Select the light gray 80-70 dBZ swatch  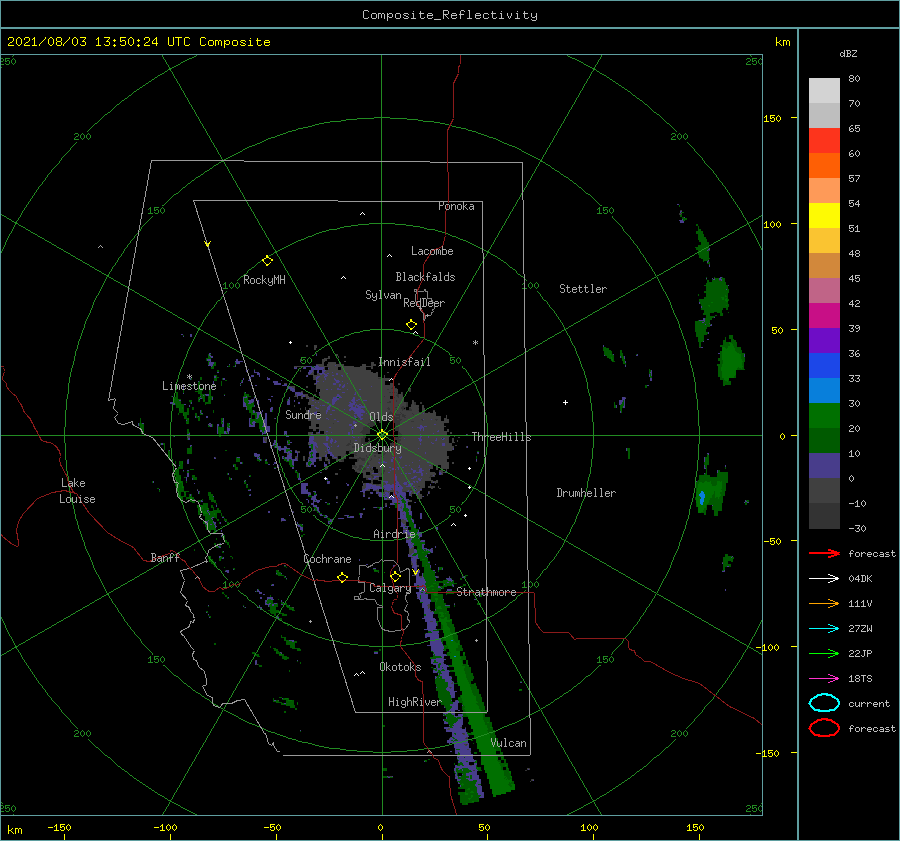(824, 91)
